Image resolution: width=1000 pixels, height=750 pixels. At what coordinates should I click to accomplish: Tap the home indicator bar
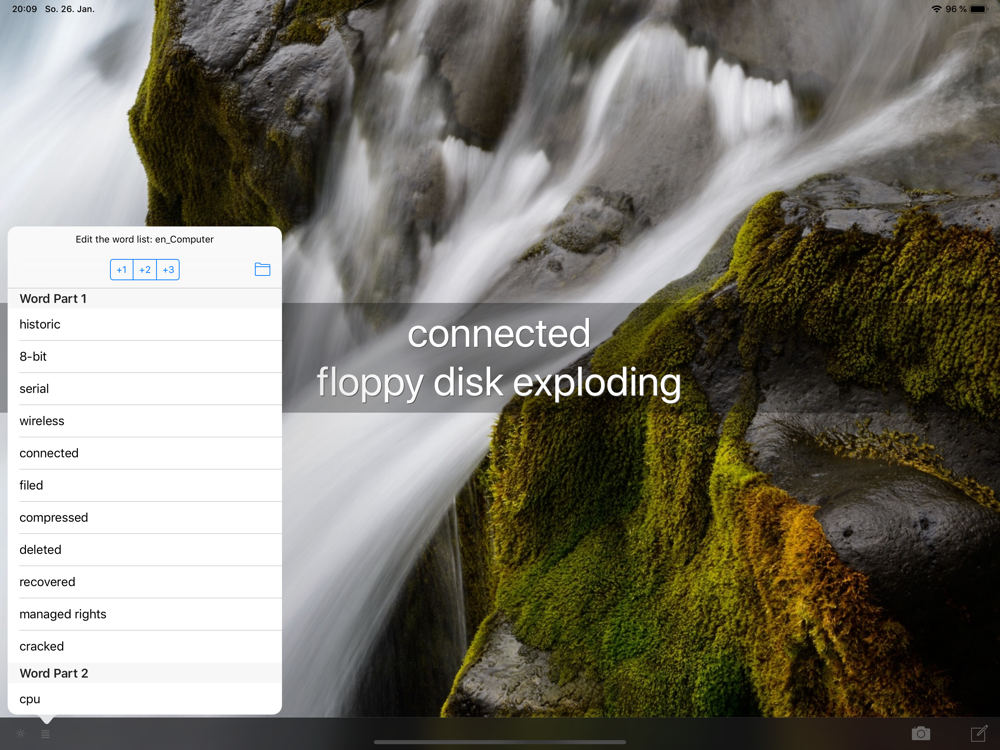[x=500, y=742]
